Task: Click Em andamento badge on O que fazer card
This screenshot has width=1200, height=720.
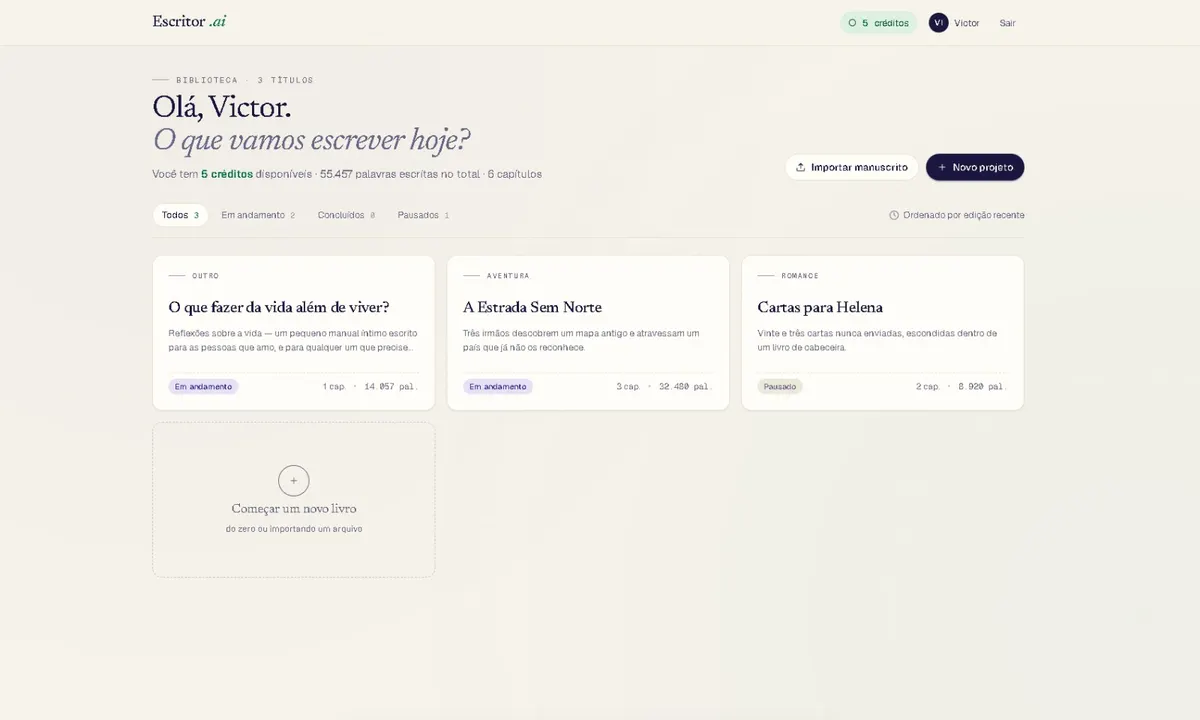Action: pyautogui.click(x=203, y=386)
